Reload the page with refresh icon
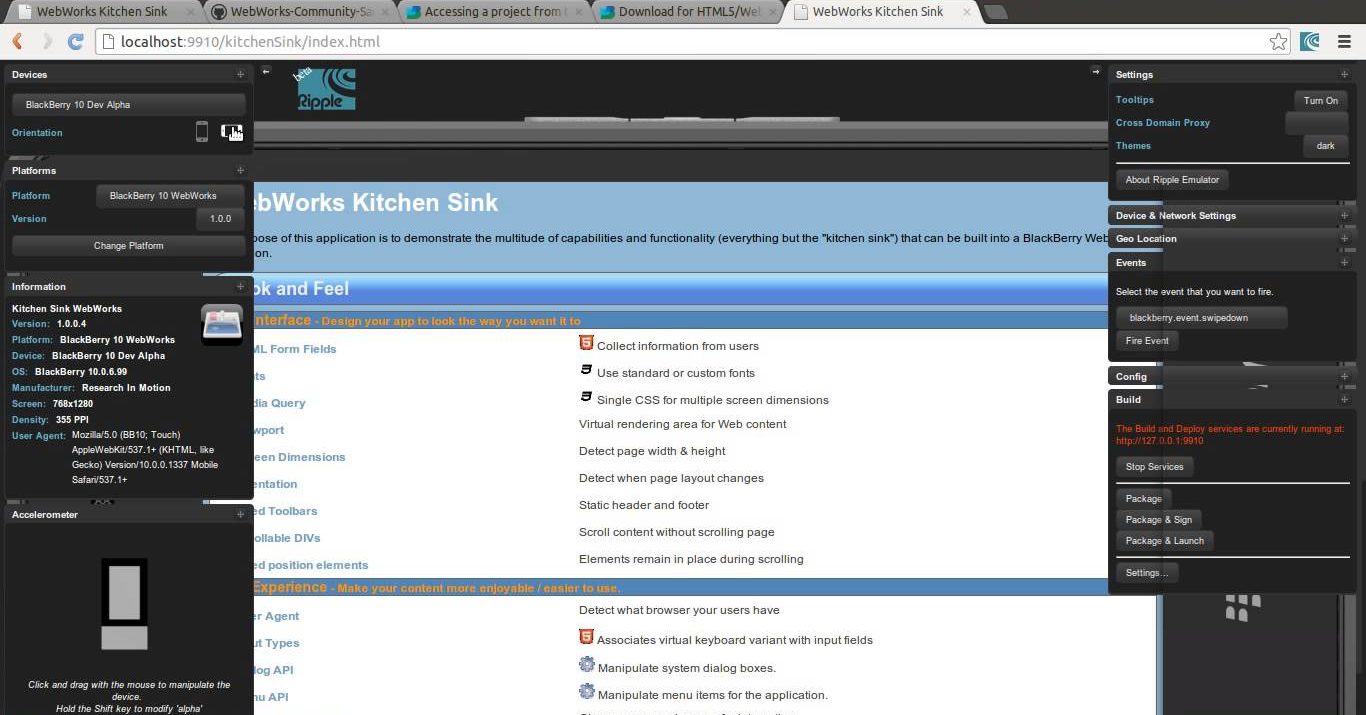 pyautogui.click(x=75, y=42)
